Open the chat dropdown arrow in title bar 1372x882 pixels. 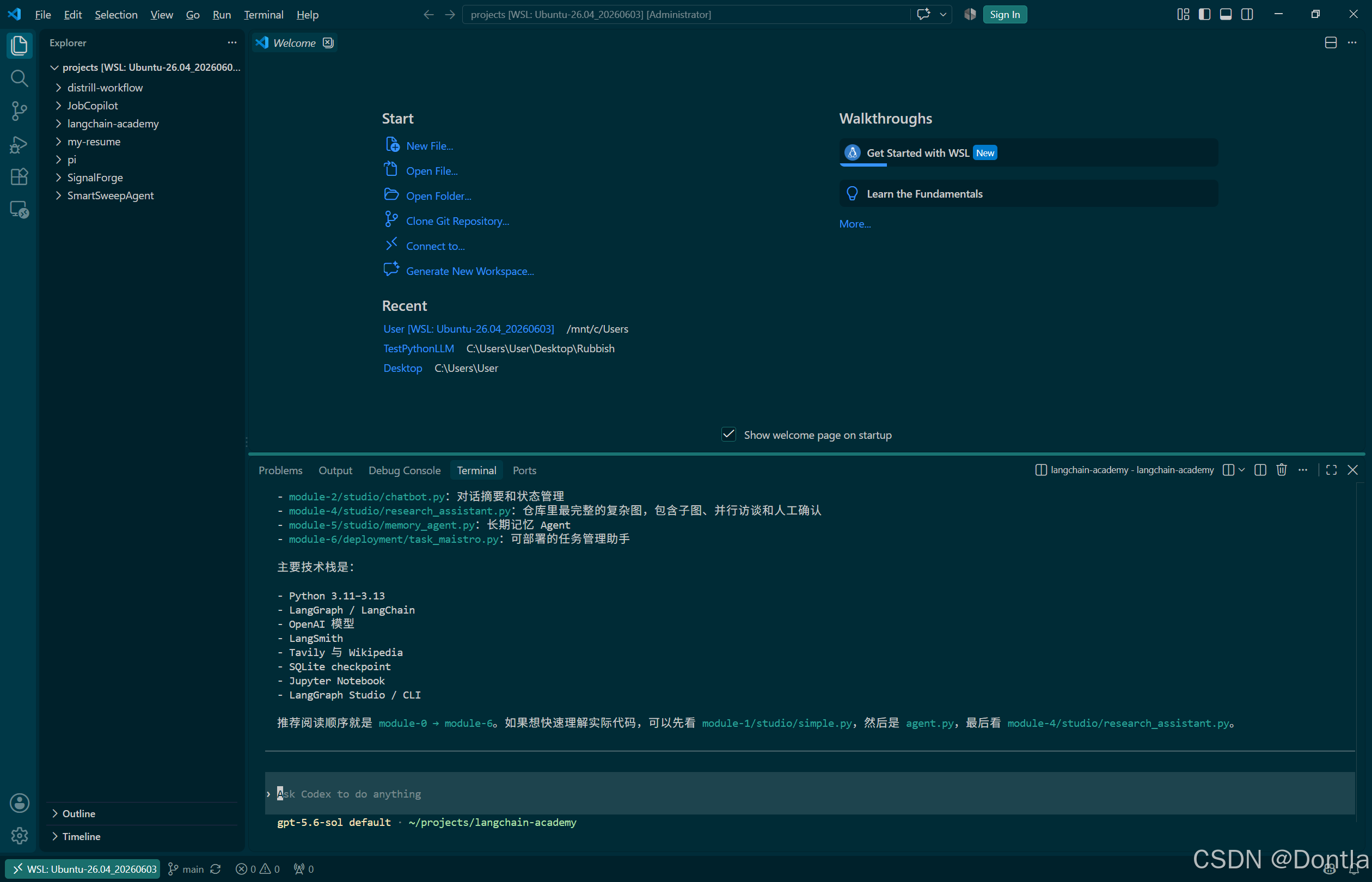[942, 14]
